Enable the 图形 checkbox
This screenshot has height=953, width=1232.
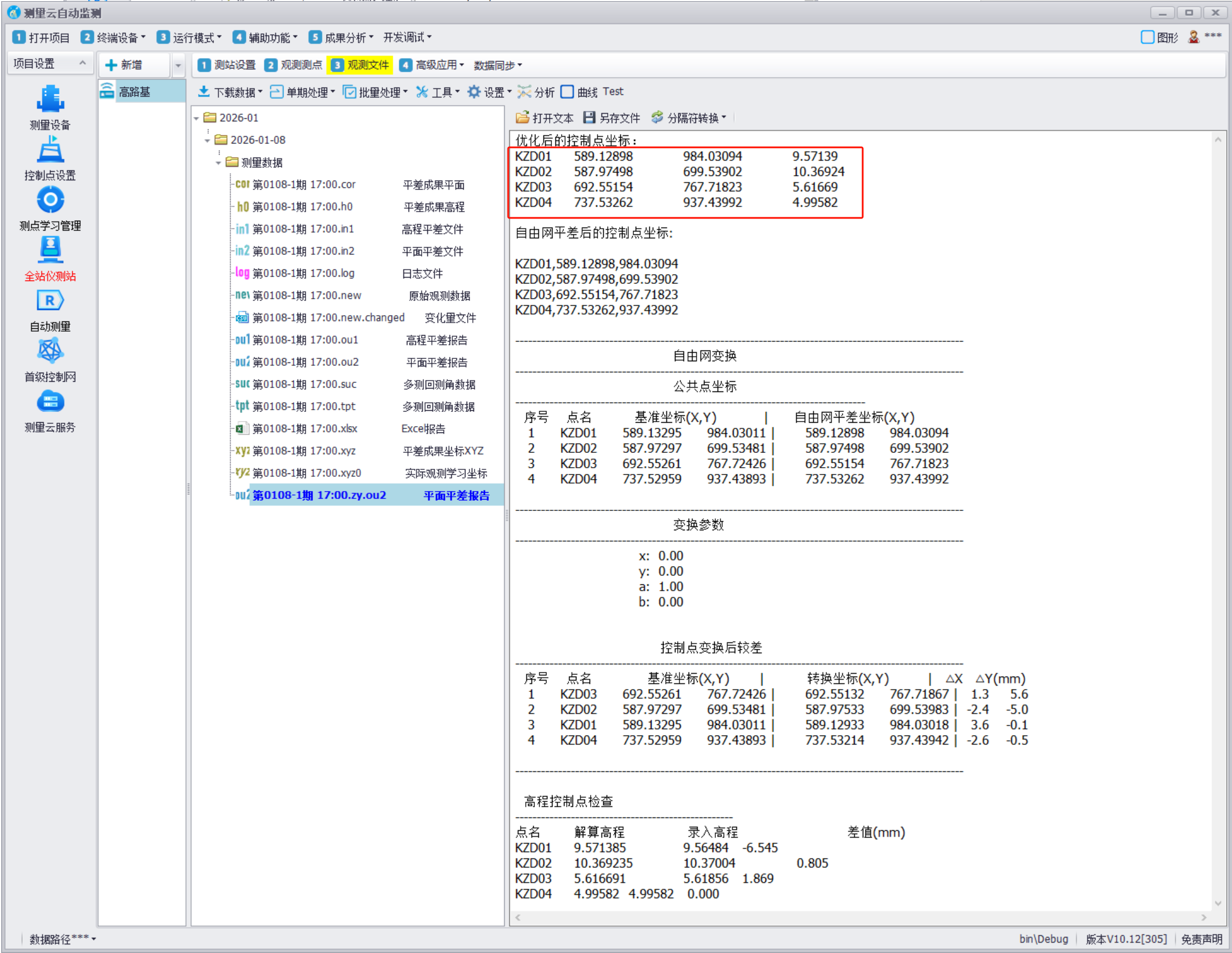point(1147,38)
